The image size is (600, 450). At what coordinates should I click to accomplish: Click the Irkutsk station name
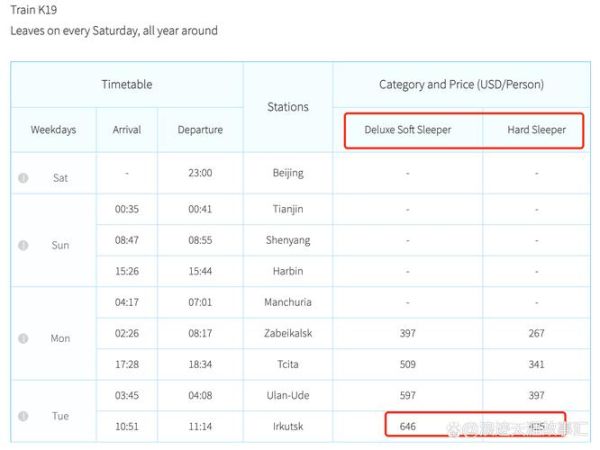tap(288, 426)
